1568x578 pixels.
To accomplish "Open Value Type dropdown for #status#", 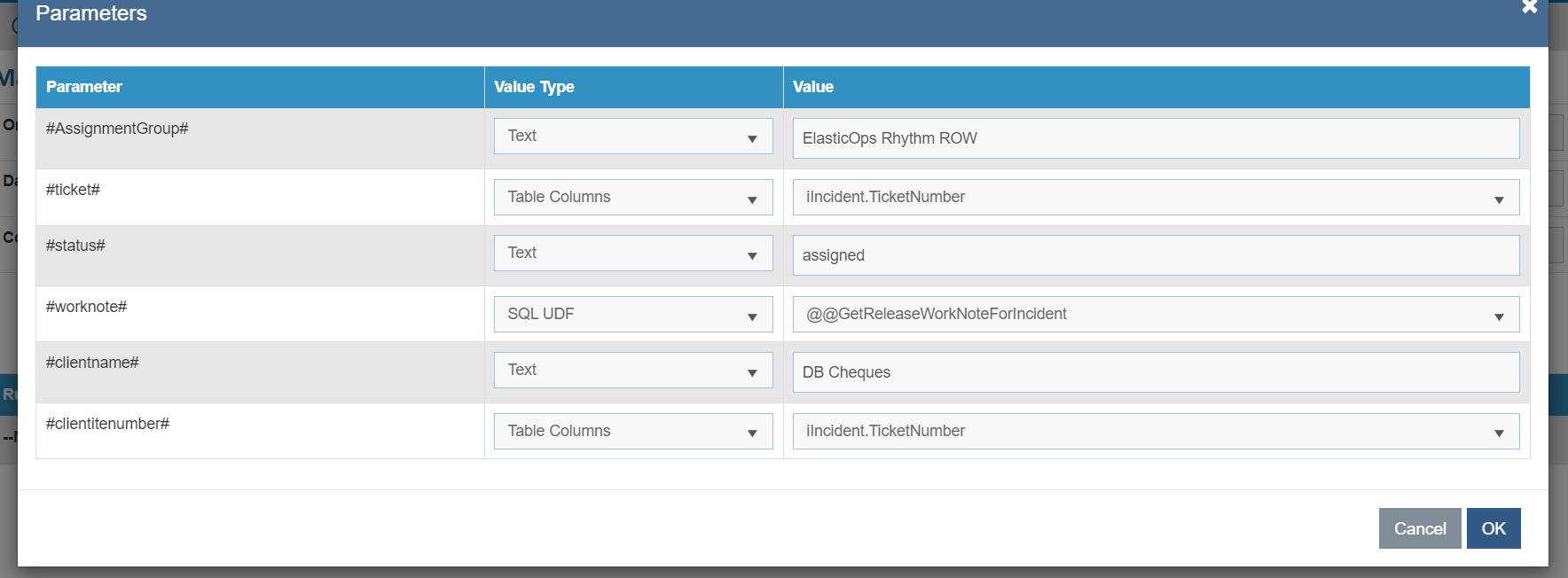I will 632,254.
